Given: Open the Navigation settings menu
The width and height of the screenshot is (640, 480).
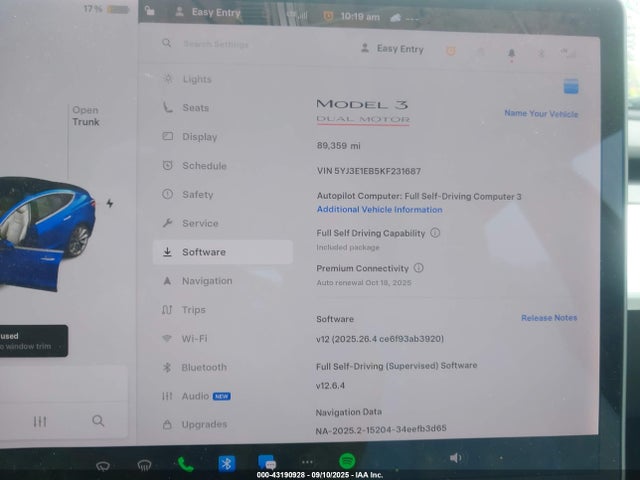Looking at the screenshot, I should [198, 281].
